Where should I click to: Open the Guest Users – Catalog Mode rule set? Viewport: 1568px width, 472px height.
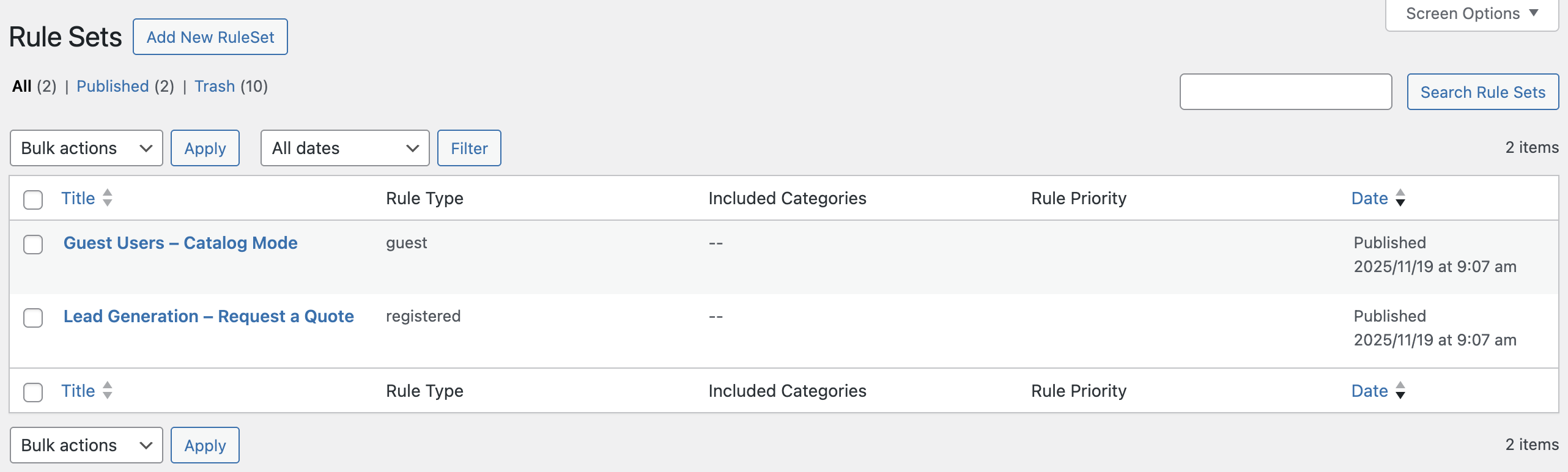[180, 243]
